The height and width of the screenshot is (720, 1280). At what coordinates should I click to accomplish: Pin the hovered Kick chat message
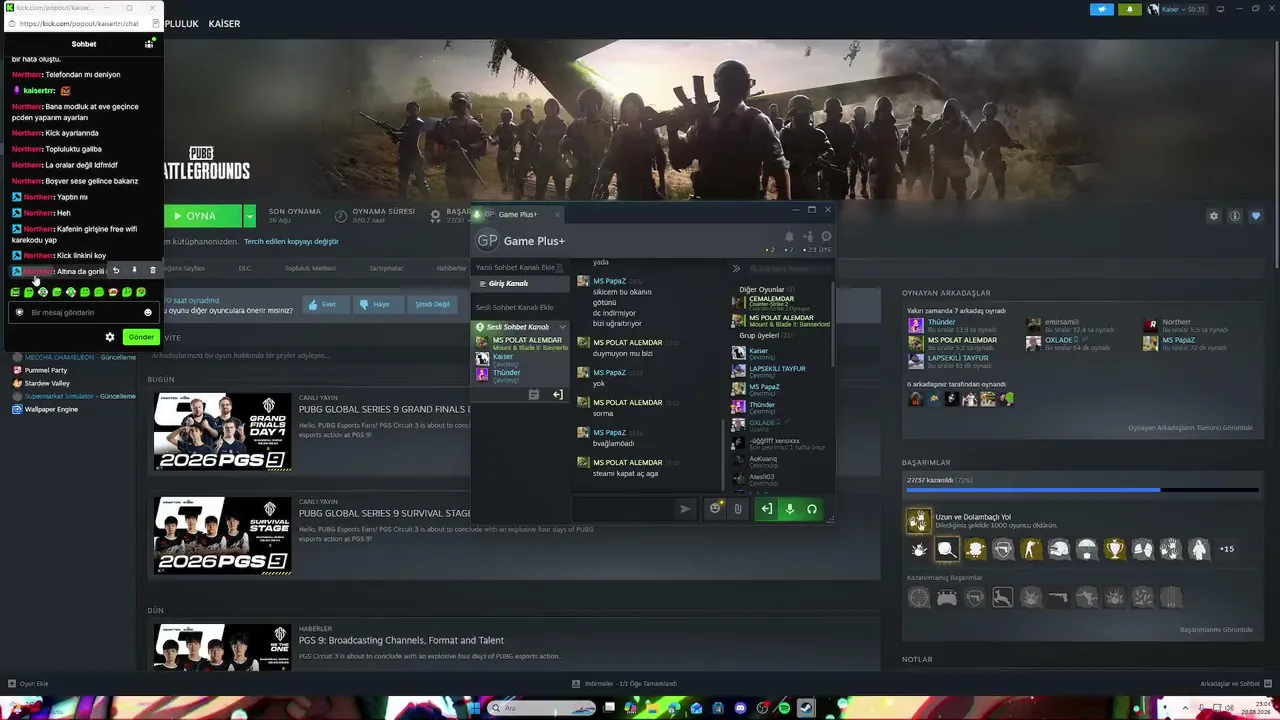pos(134,270)
